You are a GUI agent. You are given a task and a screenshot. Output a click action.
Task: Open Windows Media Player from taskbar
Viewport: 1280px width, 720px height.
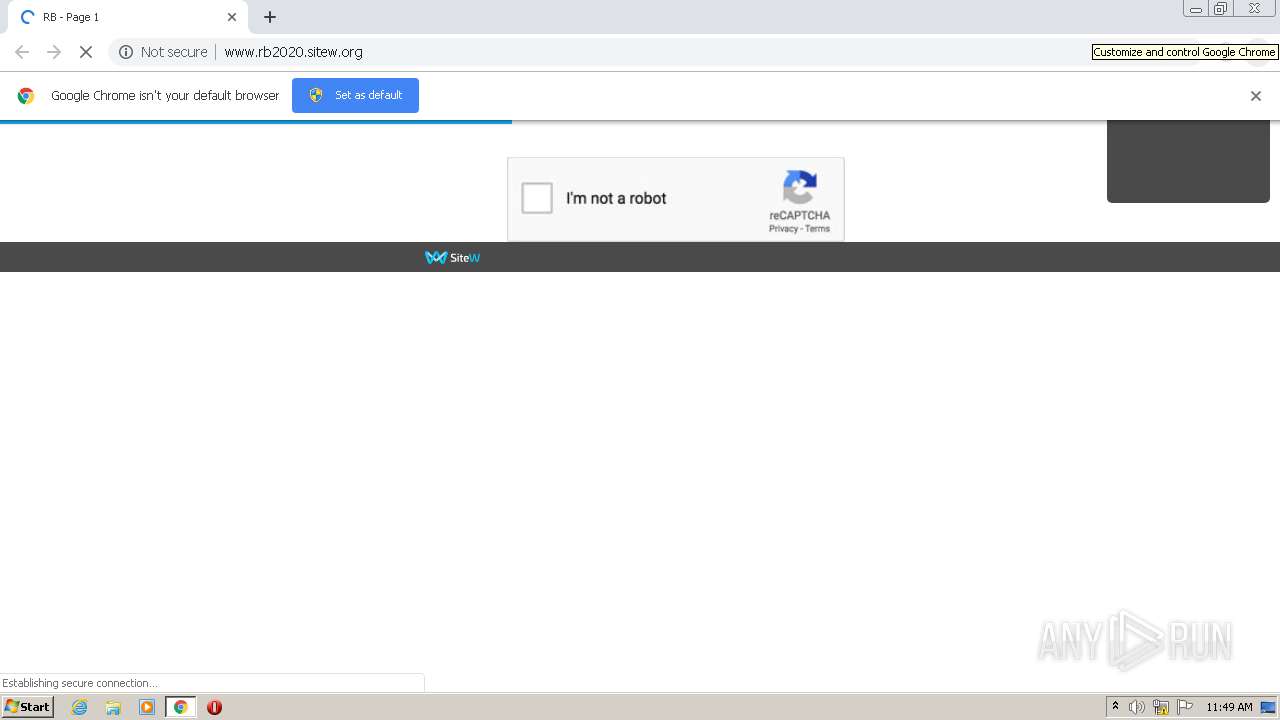tap(147, 707)
